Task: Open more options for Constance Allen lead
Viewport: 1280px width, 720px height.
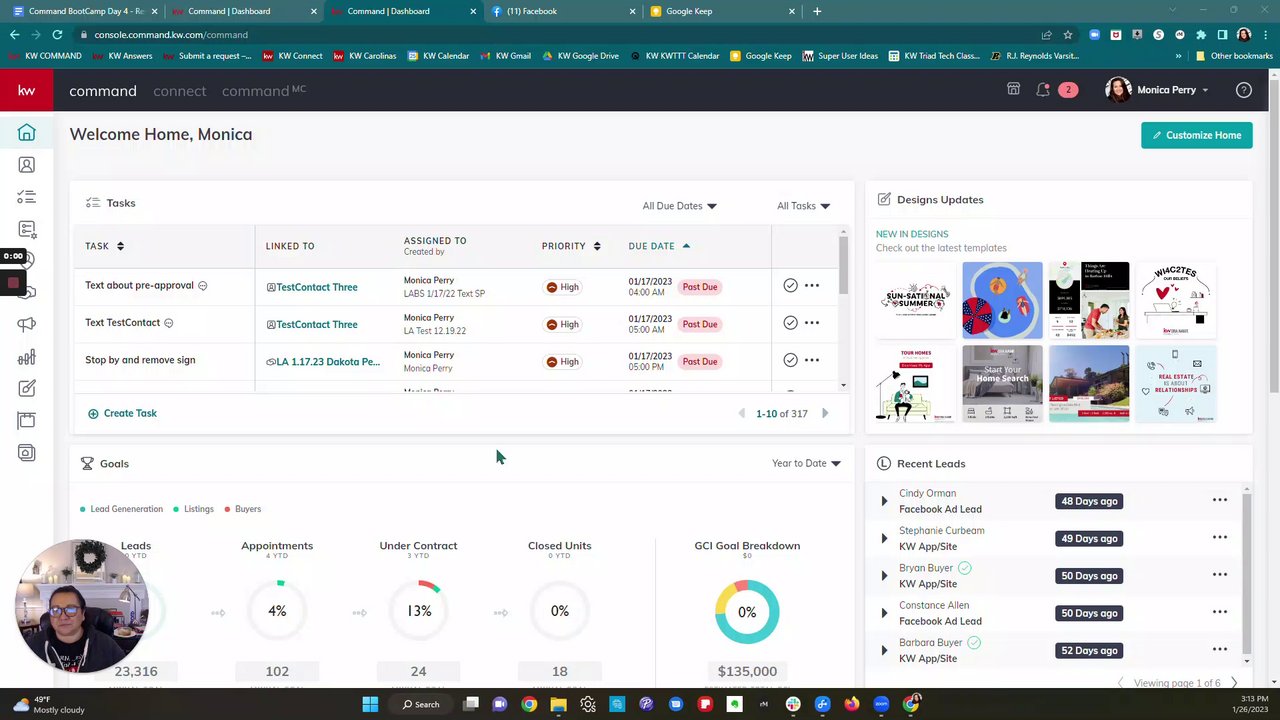Action: [1220, 612]
